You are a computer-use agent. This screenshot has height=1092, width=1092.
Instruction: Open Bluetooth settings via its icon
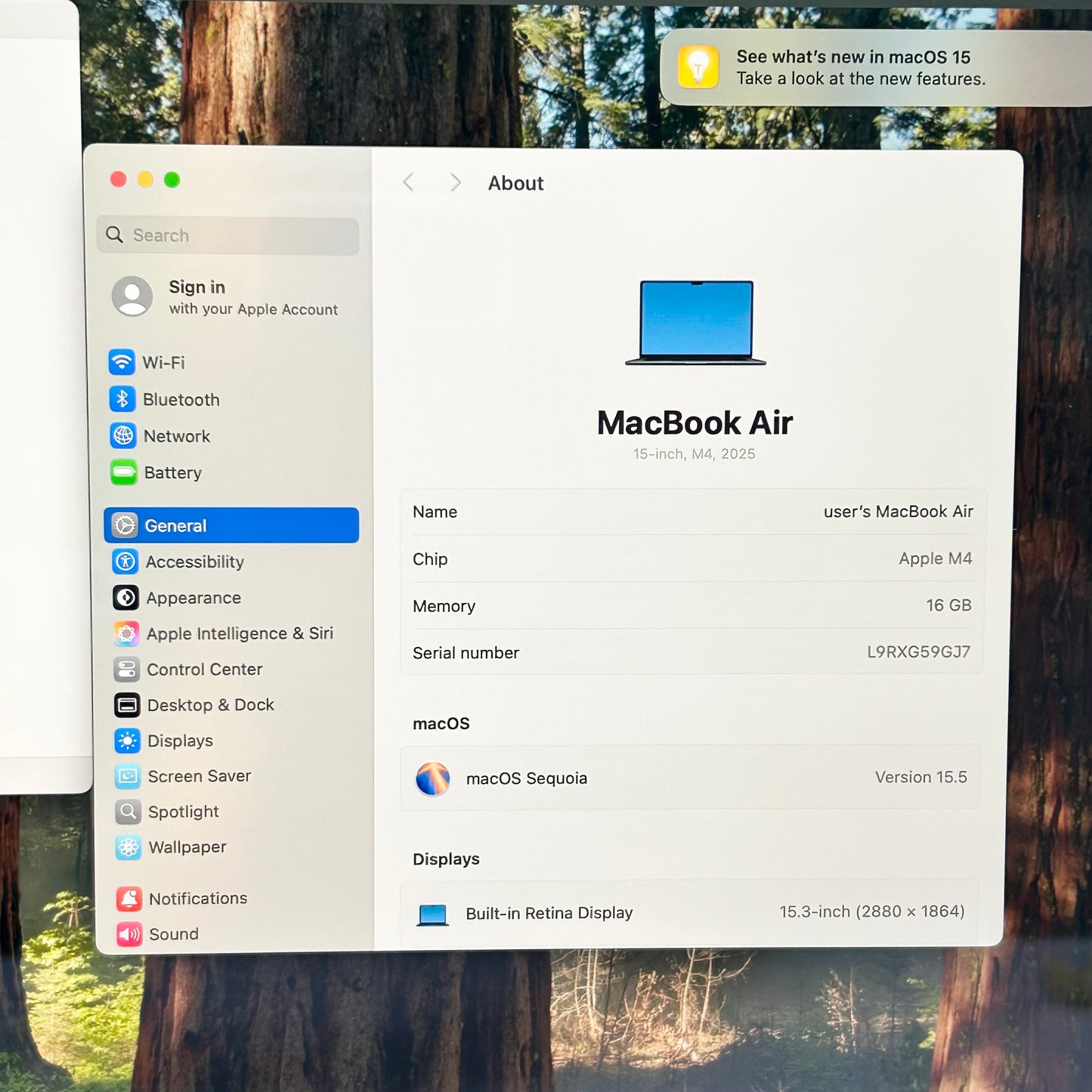[124, 399]
